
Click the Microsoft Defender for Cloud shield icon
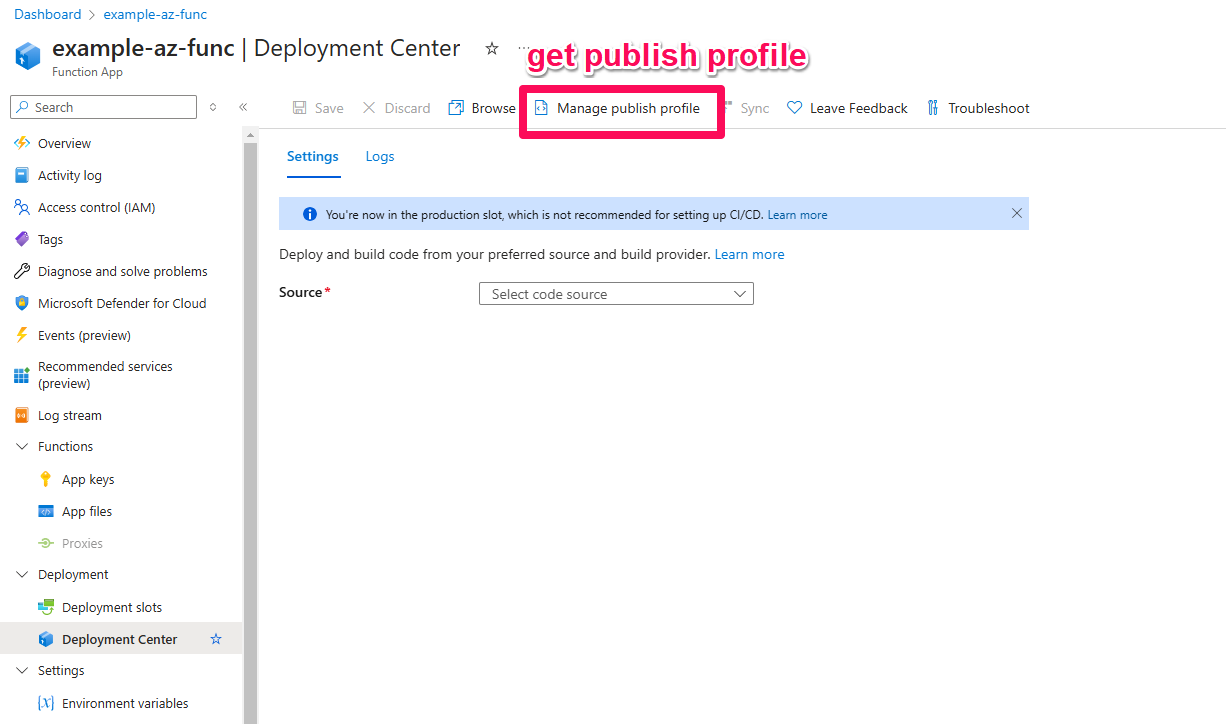pos(22,303)
